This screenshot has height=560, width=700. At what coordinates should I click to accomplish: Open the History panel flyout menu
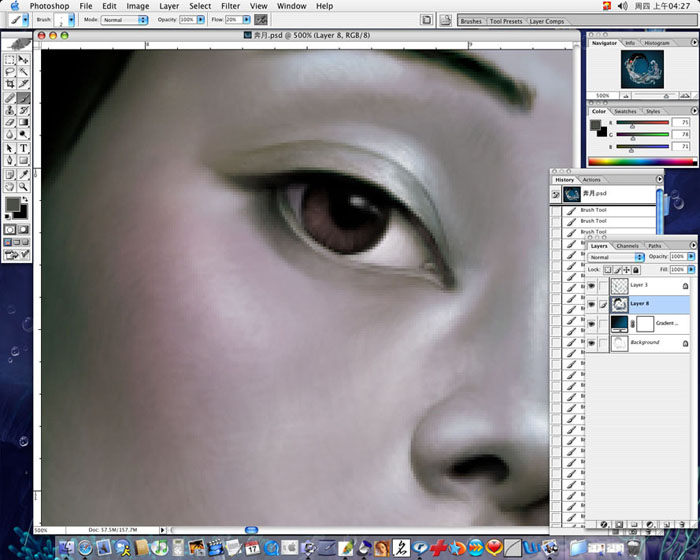[659, 179]
